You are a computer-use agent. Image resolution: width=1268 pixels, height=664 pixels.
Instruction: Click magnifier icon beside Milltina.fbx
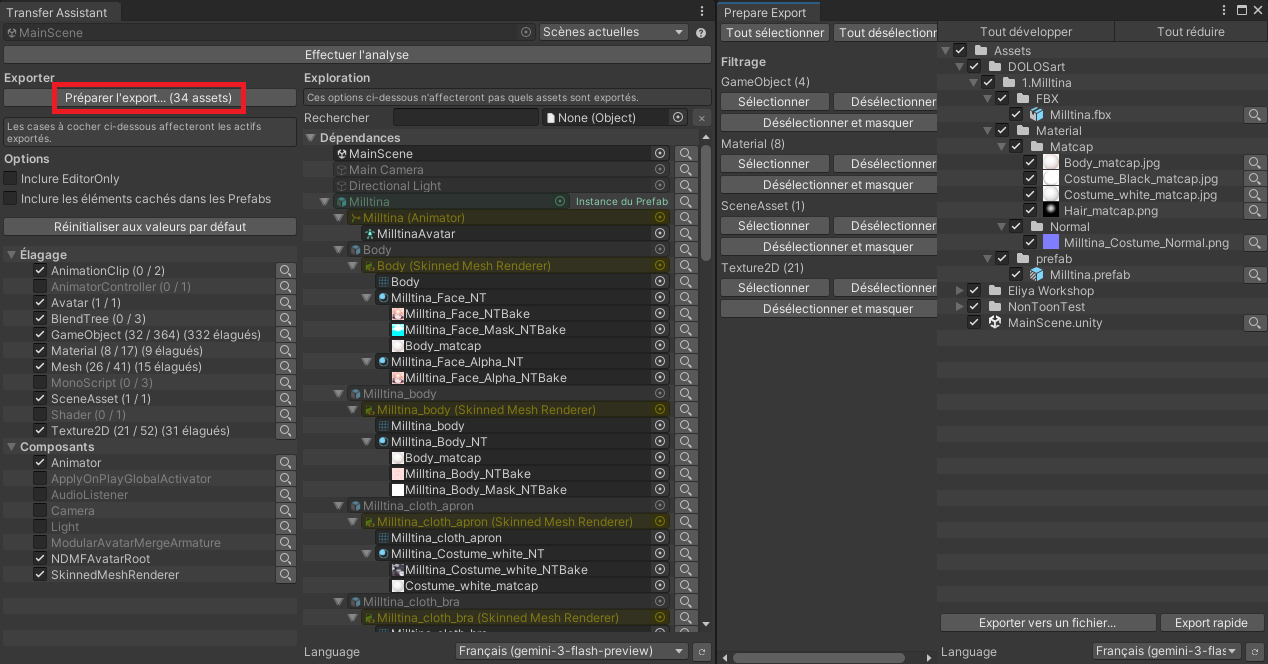1254,115
